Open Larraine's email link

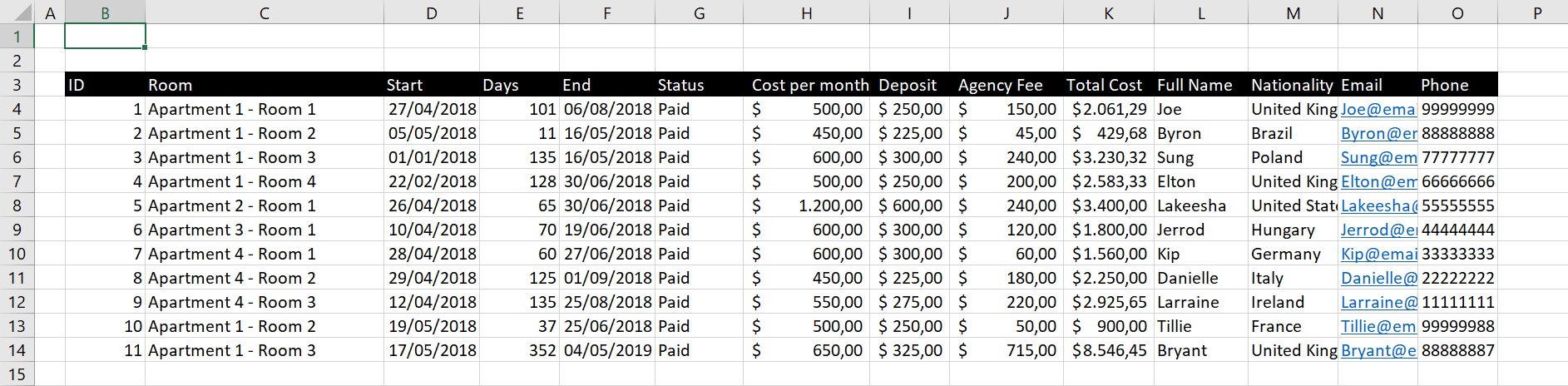(1378, 302)
